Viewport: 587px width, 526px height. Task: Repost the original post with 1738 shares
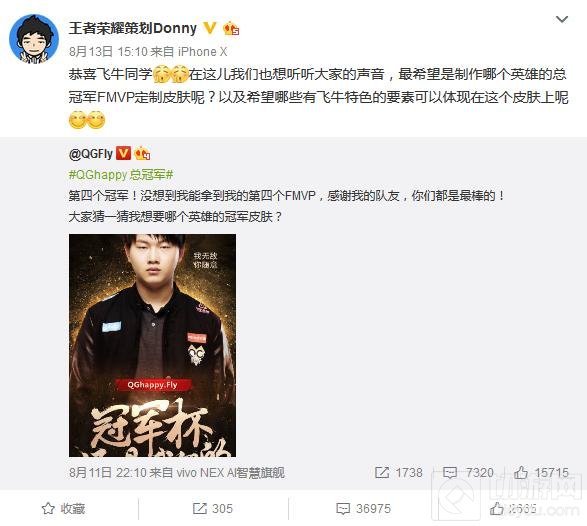click(x=399, y=472)
